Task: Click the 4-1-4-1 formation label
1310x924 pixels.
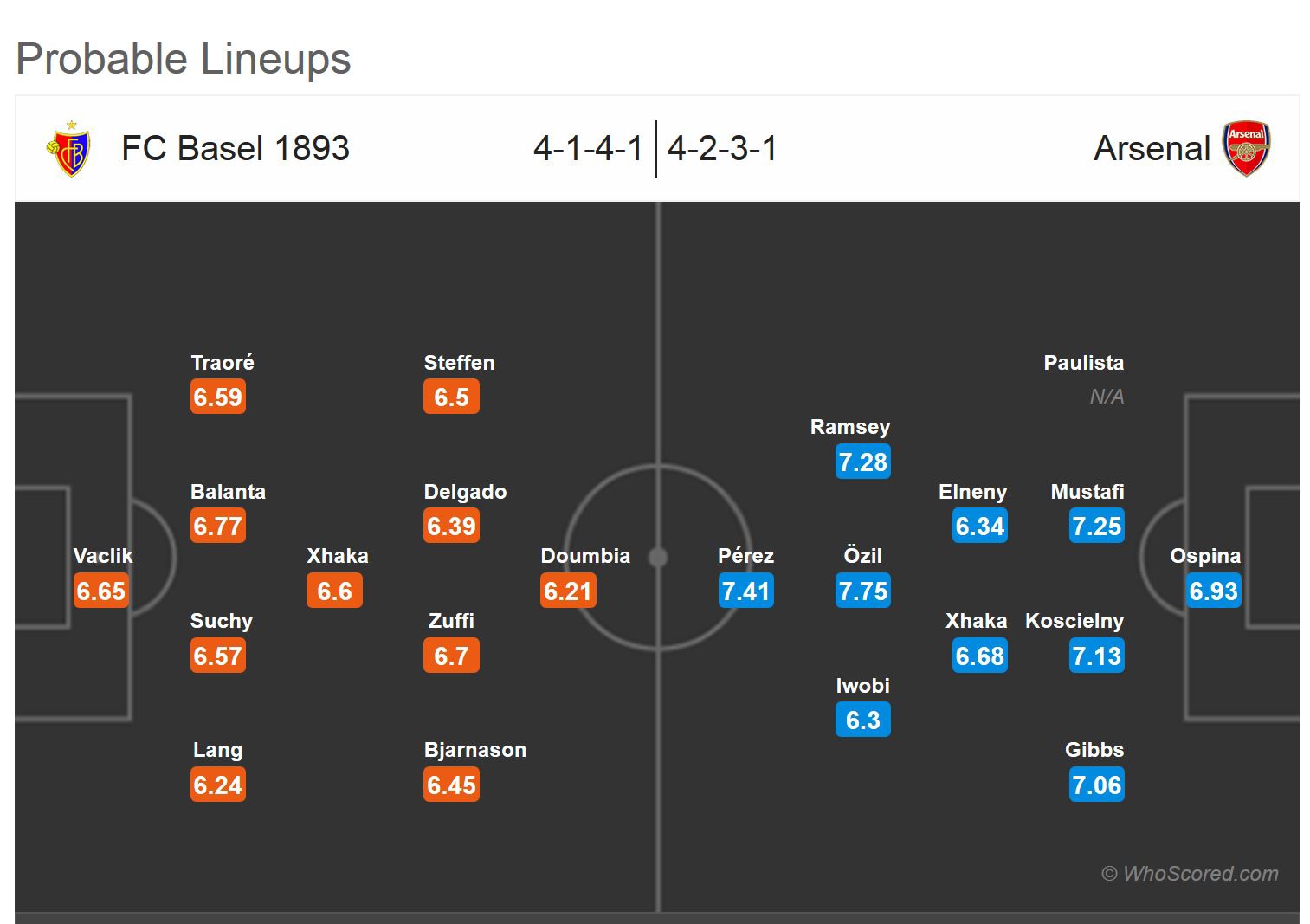Action: pos(588,148)
